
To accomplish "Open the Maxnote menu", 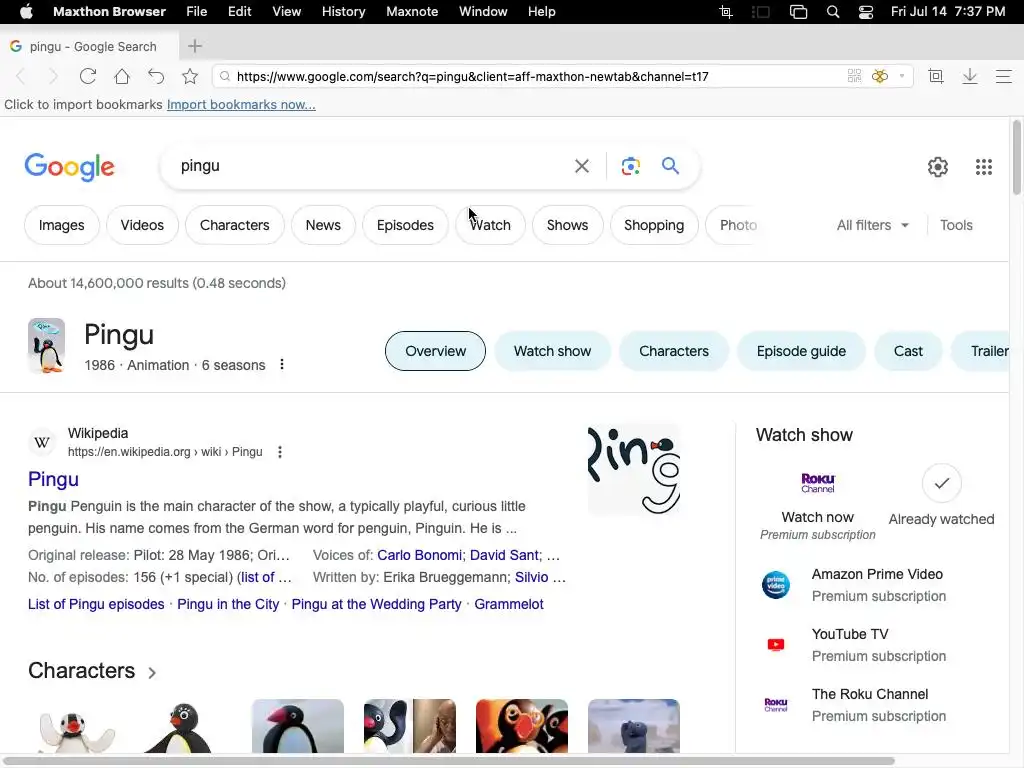I will 412,12.
